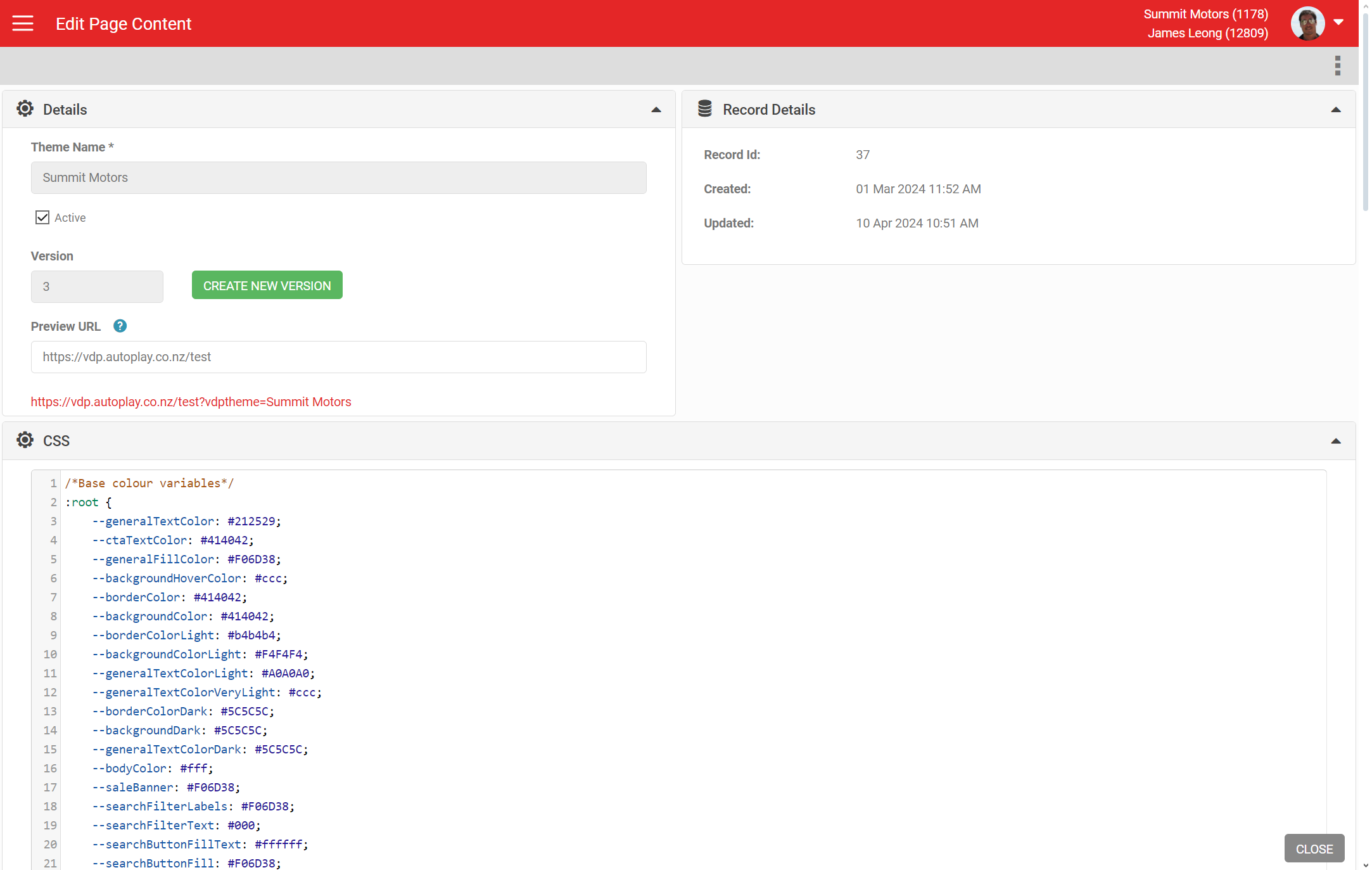Click the Record Details heading text
The width and height of the screenshot is (1372, 870).
(x=769, y=110)
